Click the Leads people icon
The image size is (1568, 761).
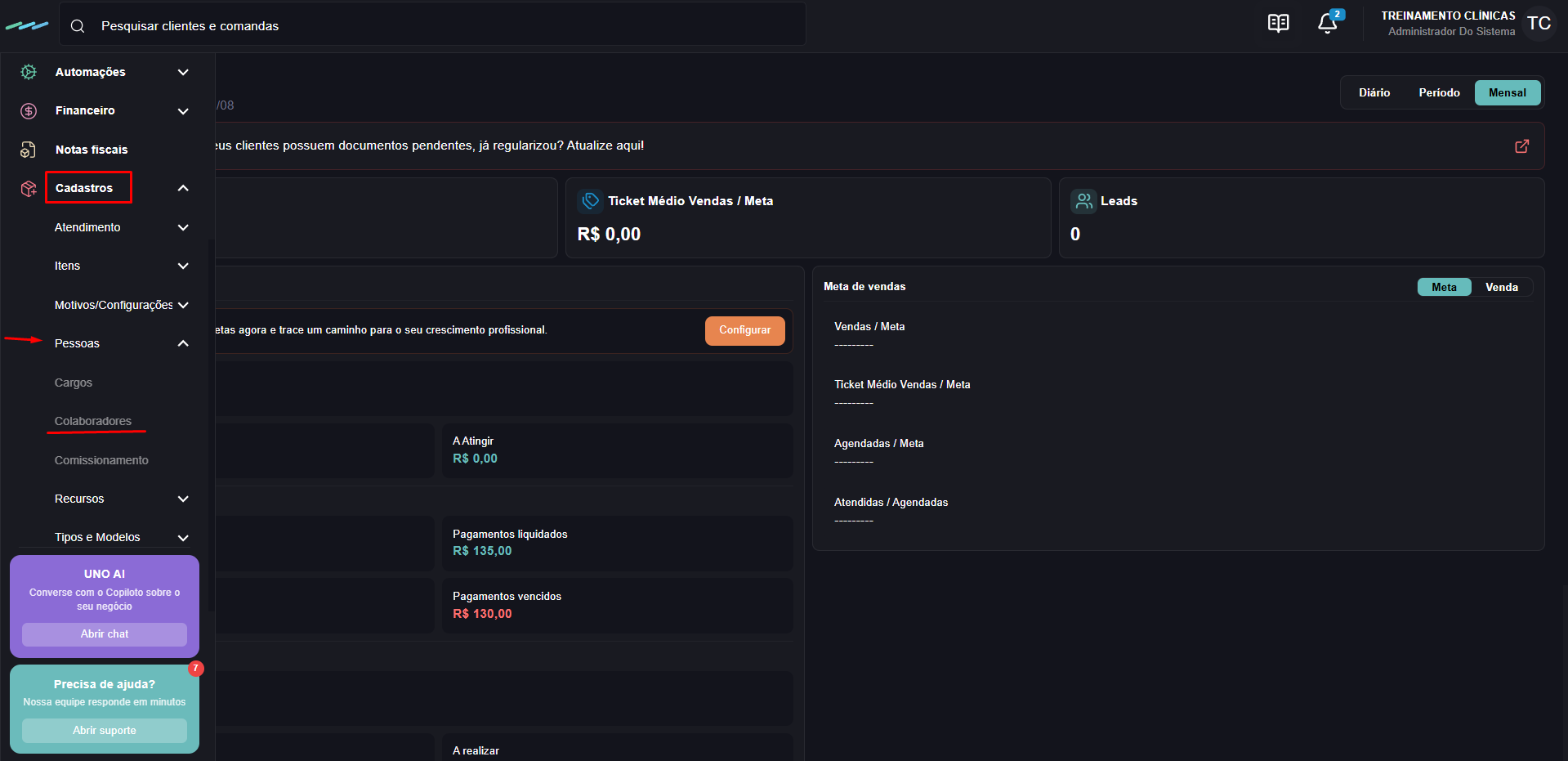click(1083, 201)
